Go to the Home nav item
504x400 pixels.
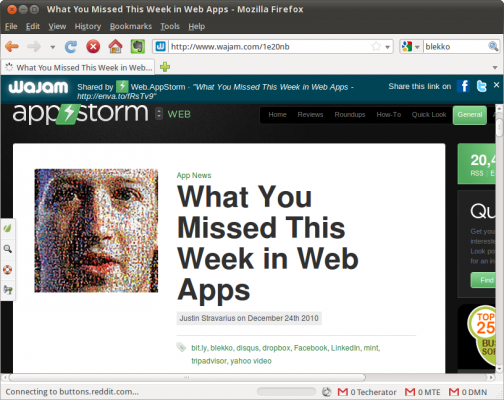point(277,115)
